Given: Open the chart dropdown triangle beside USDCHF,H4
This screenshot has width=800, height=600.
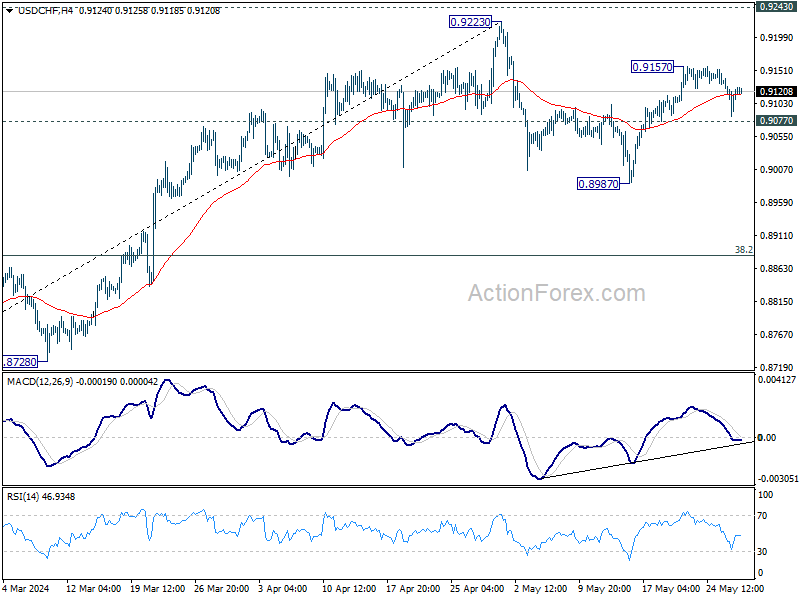Looking at the screenshot, I should pos(10,11).
